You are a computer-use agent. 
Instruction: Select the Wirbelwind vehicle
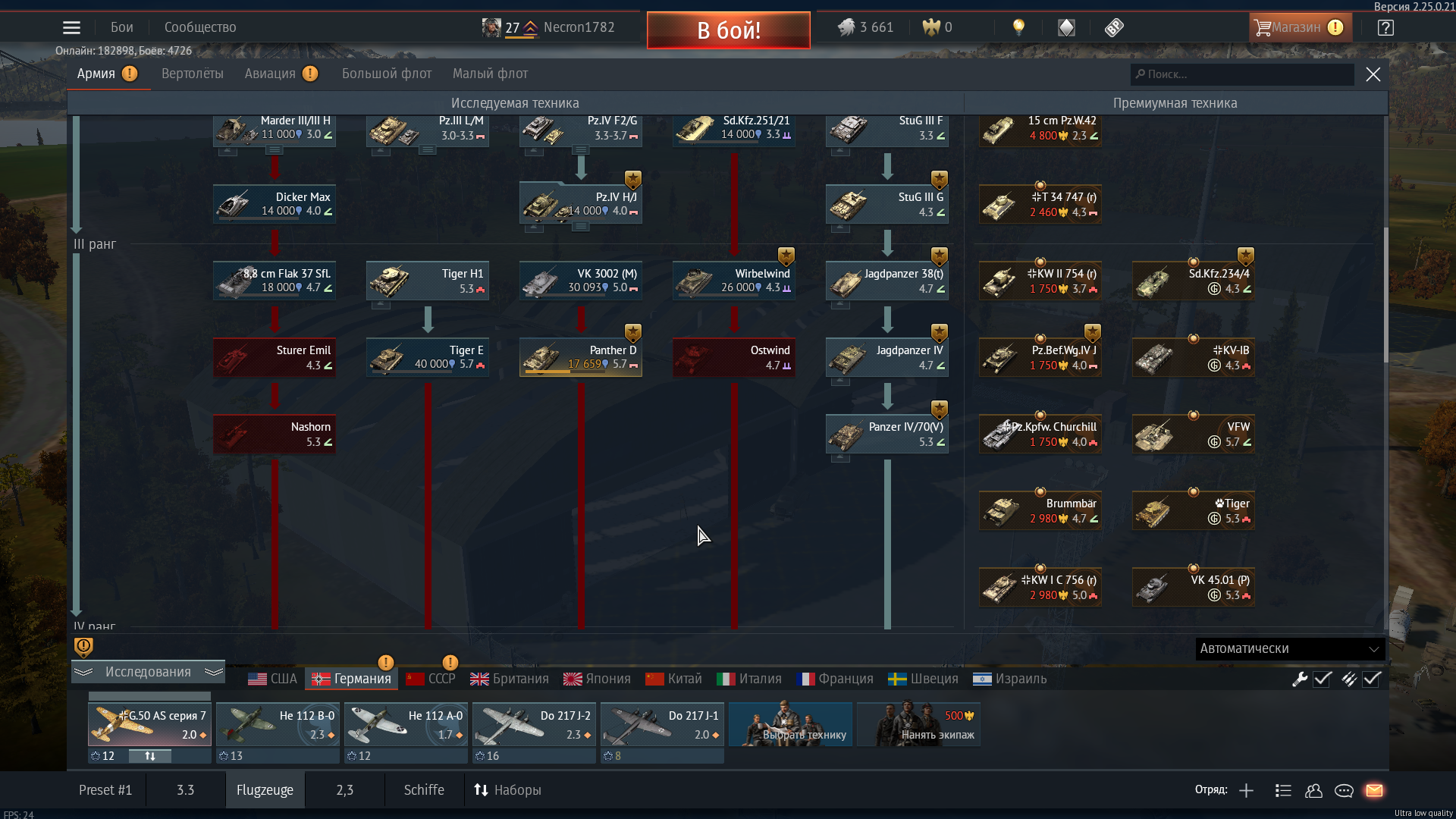(x=733, y=281)
